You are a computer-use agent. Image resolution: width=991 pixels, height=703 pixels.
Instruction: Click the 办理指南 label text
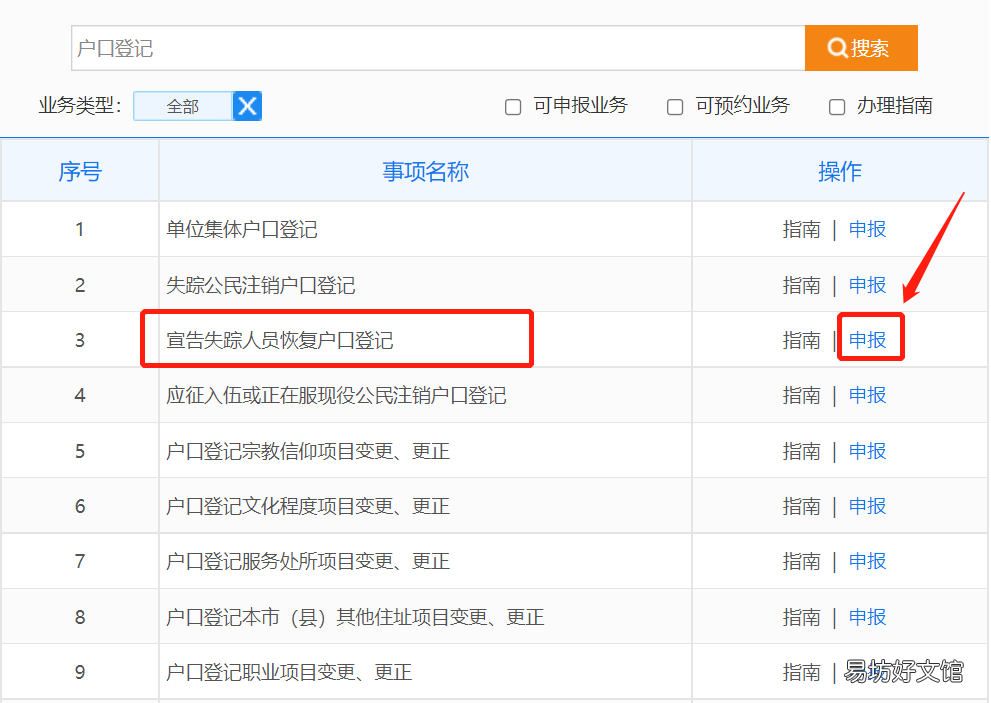(x=894, y=106)
